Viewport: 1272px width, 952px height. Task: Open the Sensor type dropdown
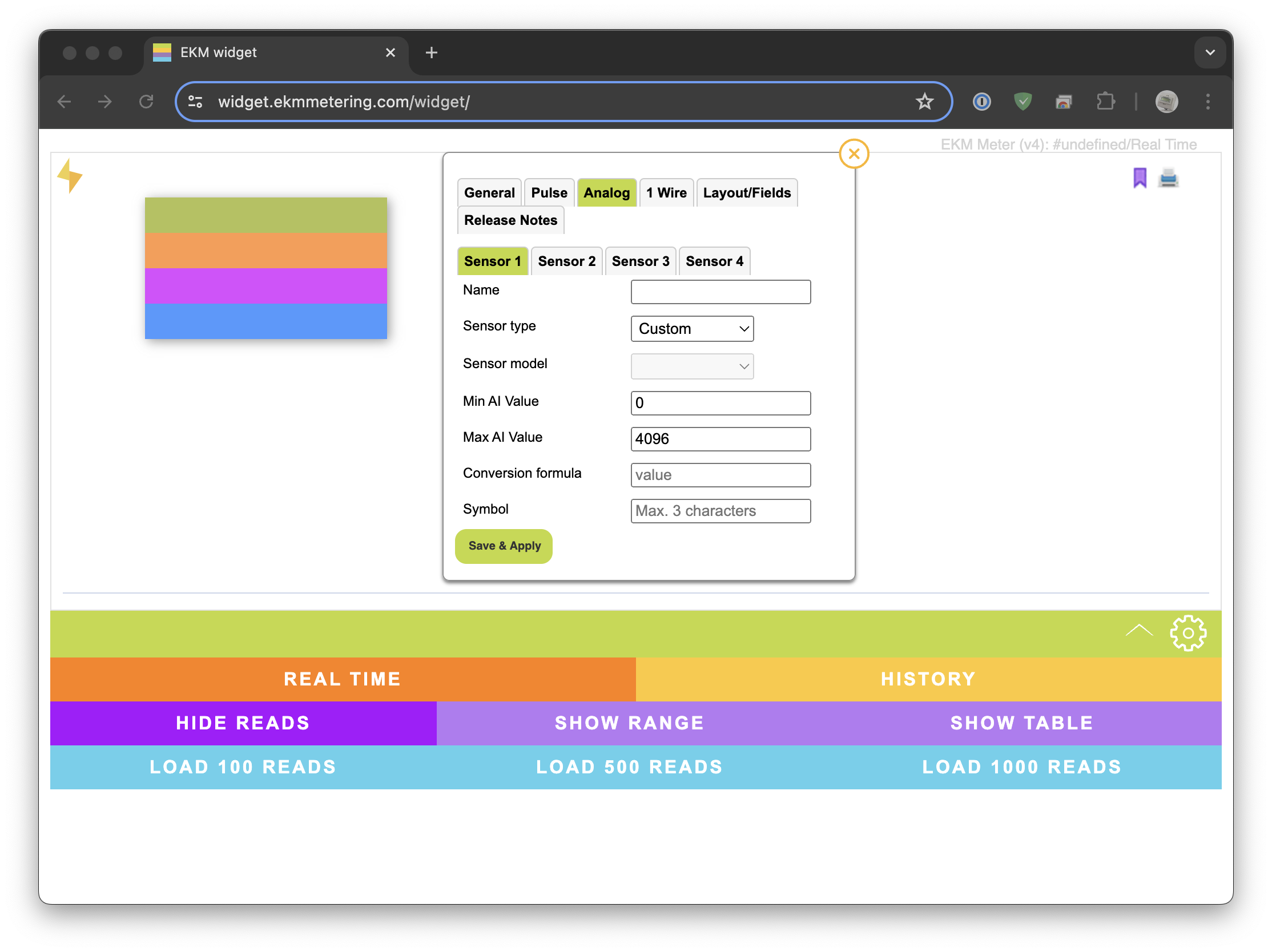(692, 329)
